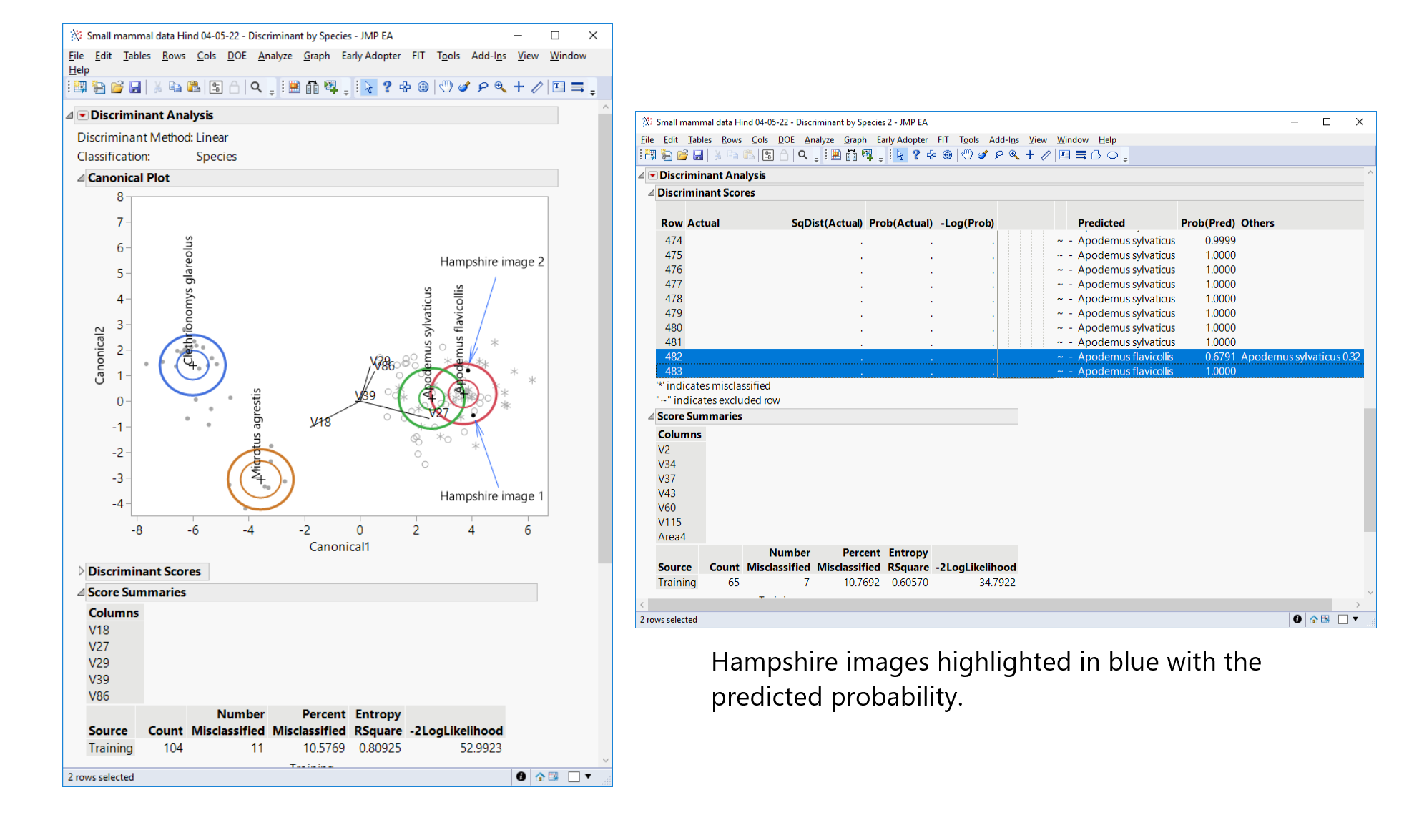Click right window horizontal scrollbar thumb
The image size is (1404, 840).
(989, 605)
